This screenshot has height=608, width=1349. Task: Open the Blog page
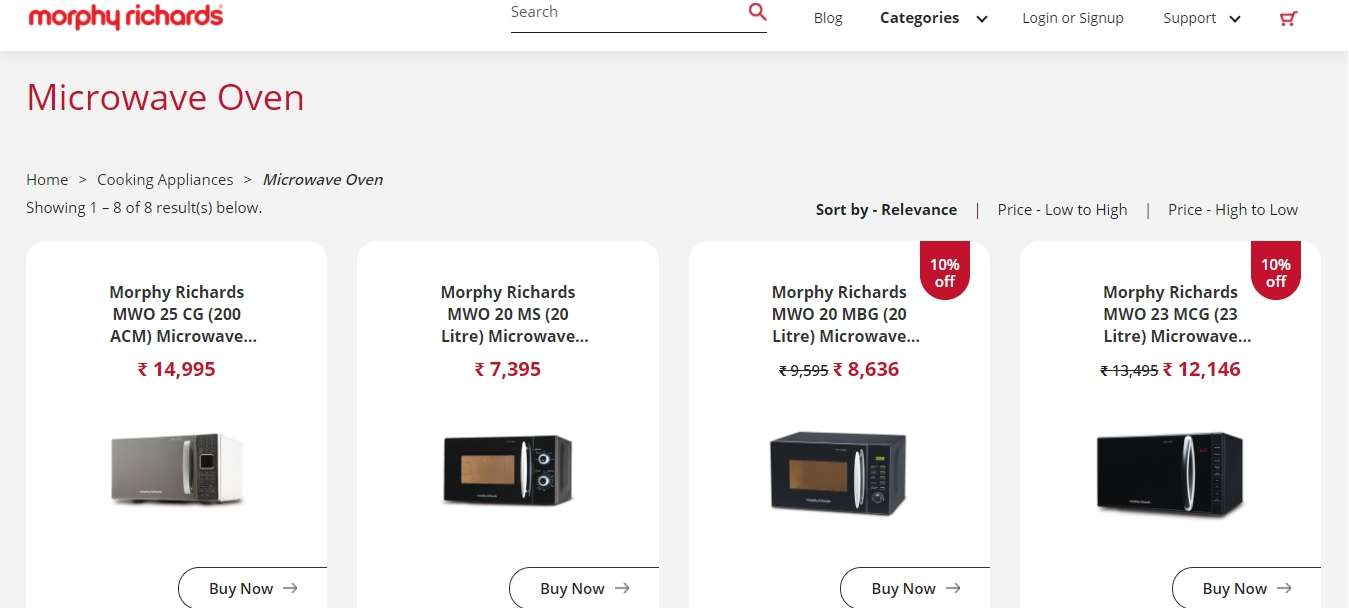click(x=828, y=18)
